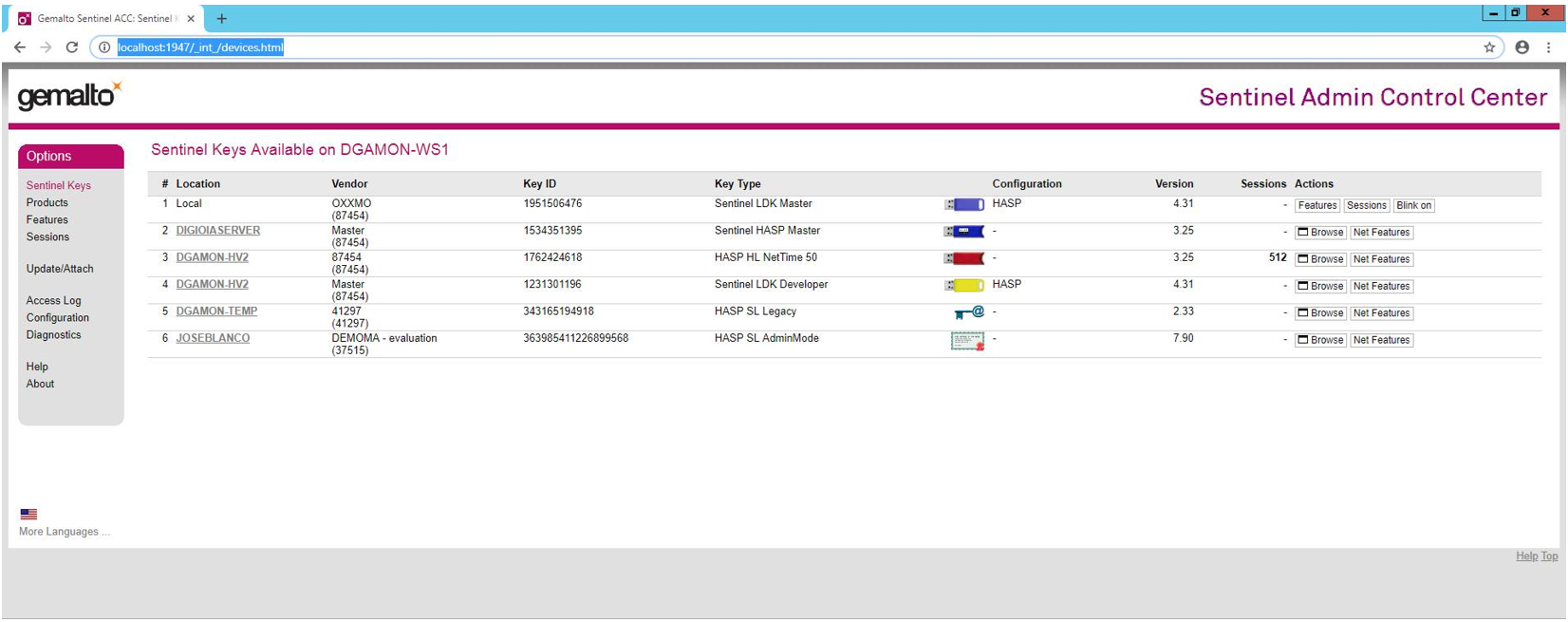The image size is (1568, 622).
Task: Open the Update/Attach page
Action: coord(60,269)
